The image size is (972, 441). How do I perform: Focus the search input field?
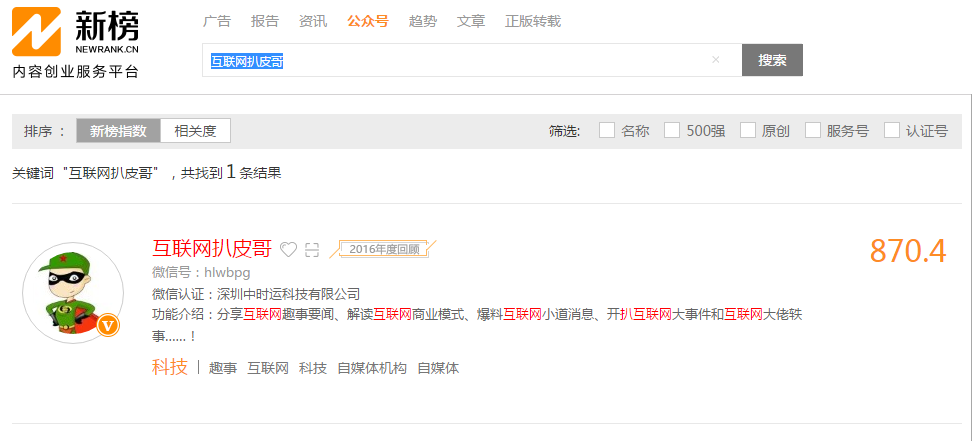tap(472, 60)
